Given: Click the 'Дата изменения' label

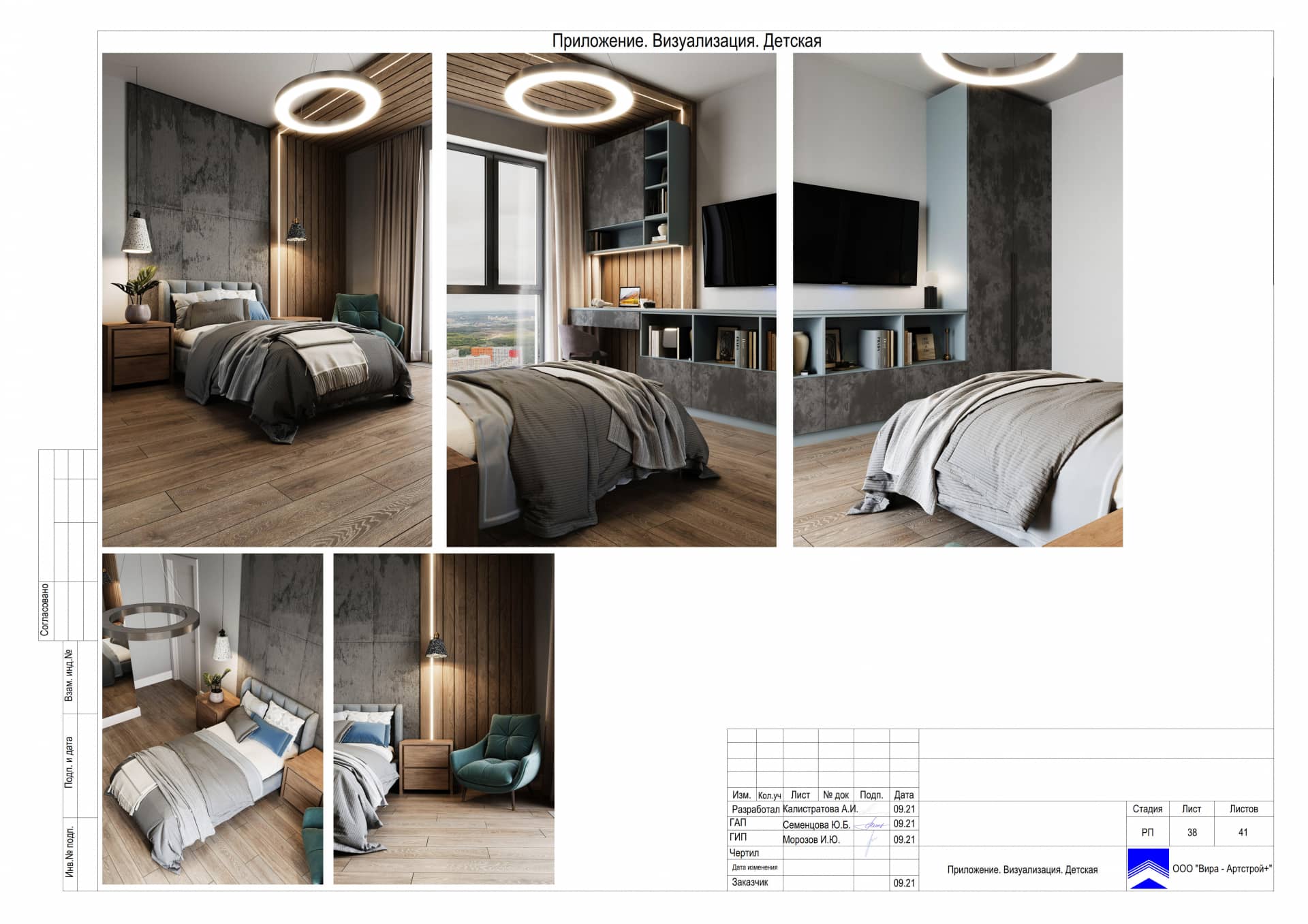Looking at the screenshot, I should (x=754, y=867).
